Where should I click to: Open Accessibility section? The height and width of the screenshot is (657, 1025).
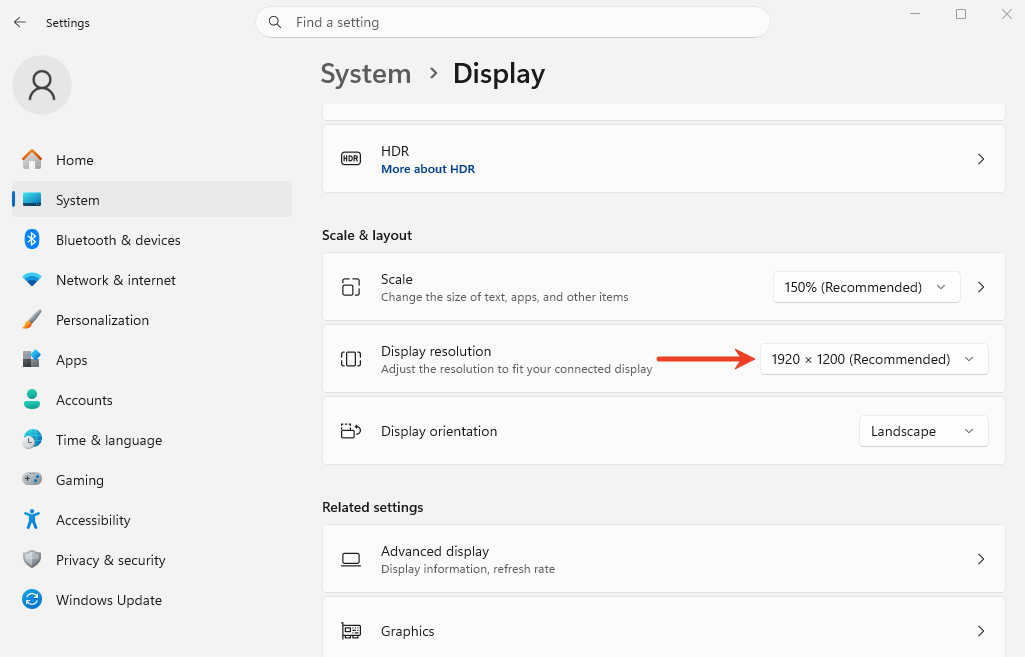pos(152,520)
